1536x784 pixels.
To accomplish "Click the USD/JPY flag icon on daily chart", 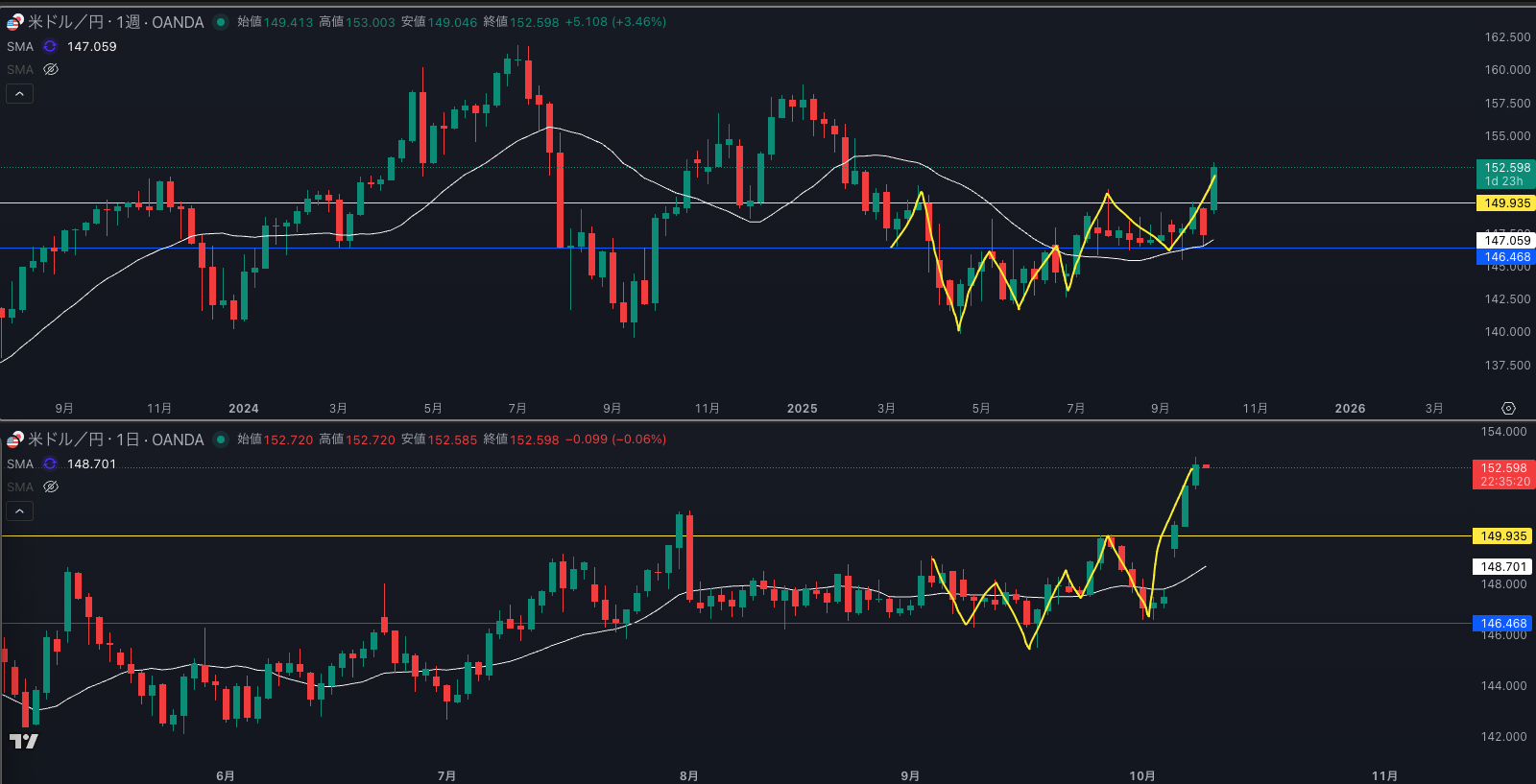I will coord(14,440).
